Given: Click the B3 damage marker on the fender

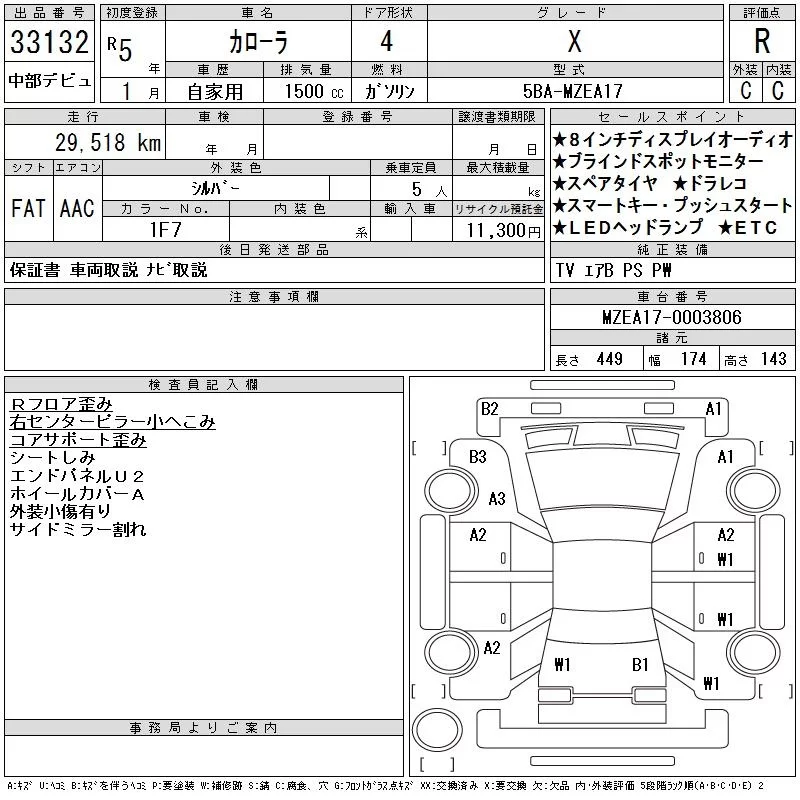Looking at the screenshot, I should click(477, 457).
